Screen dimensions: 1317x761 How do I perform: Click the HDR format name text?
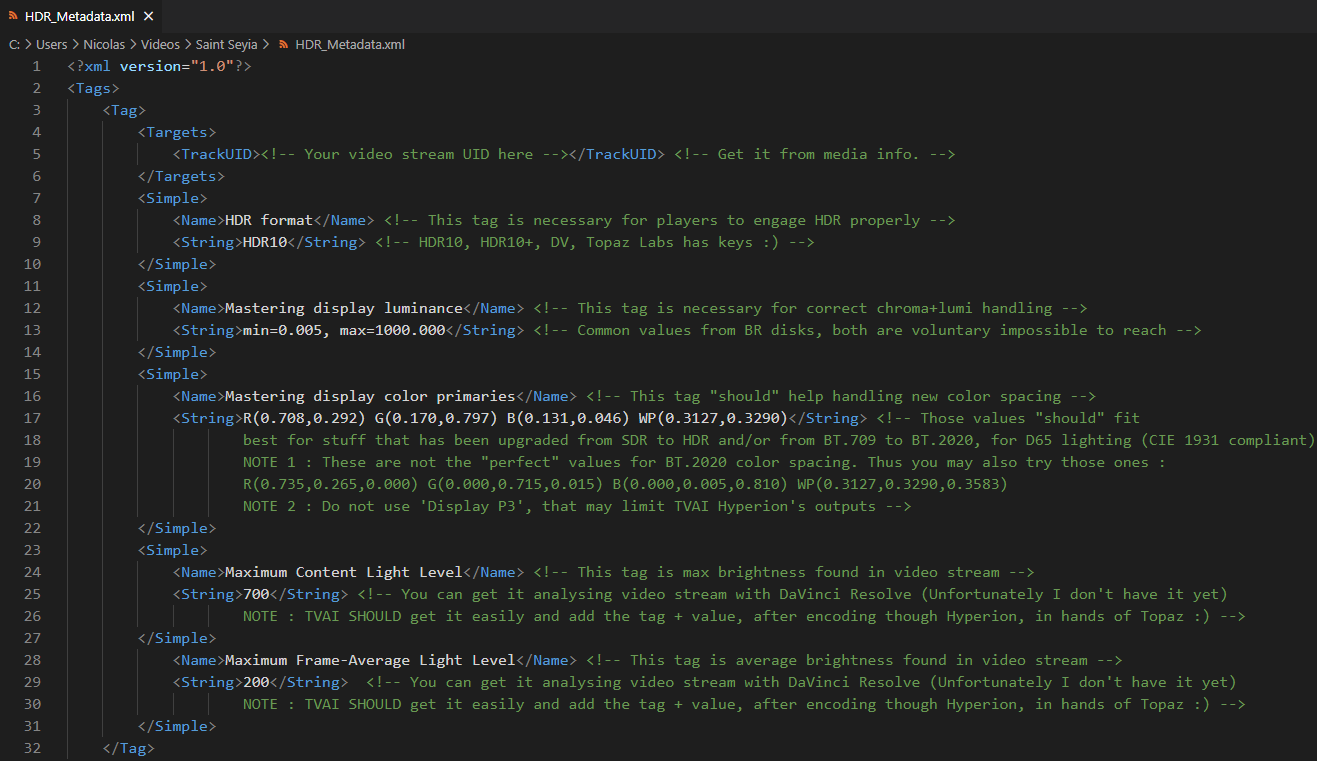pos(269,220)
